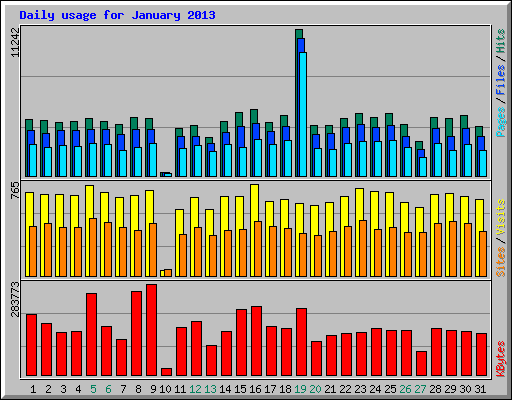
Task: Click the red KBytes bar for day 1
Action: pyautogui.click(x=31, y=345)
